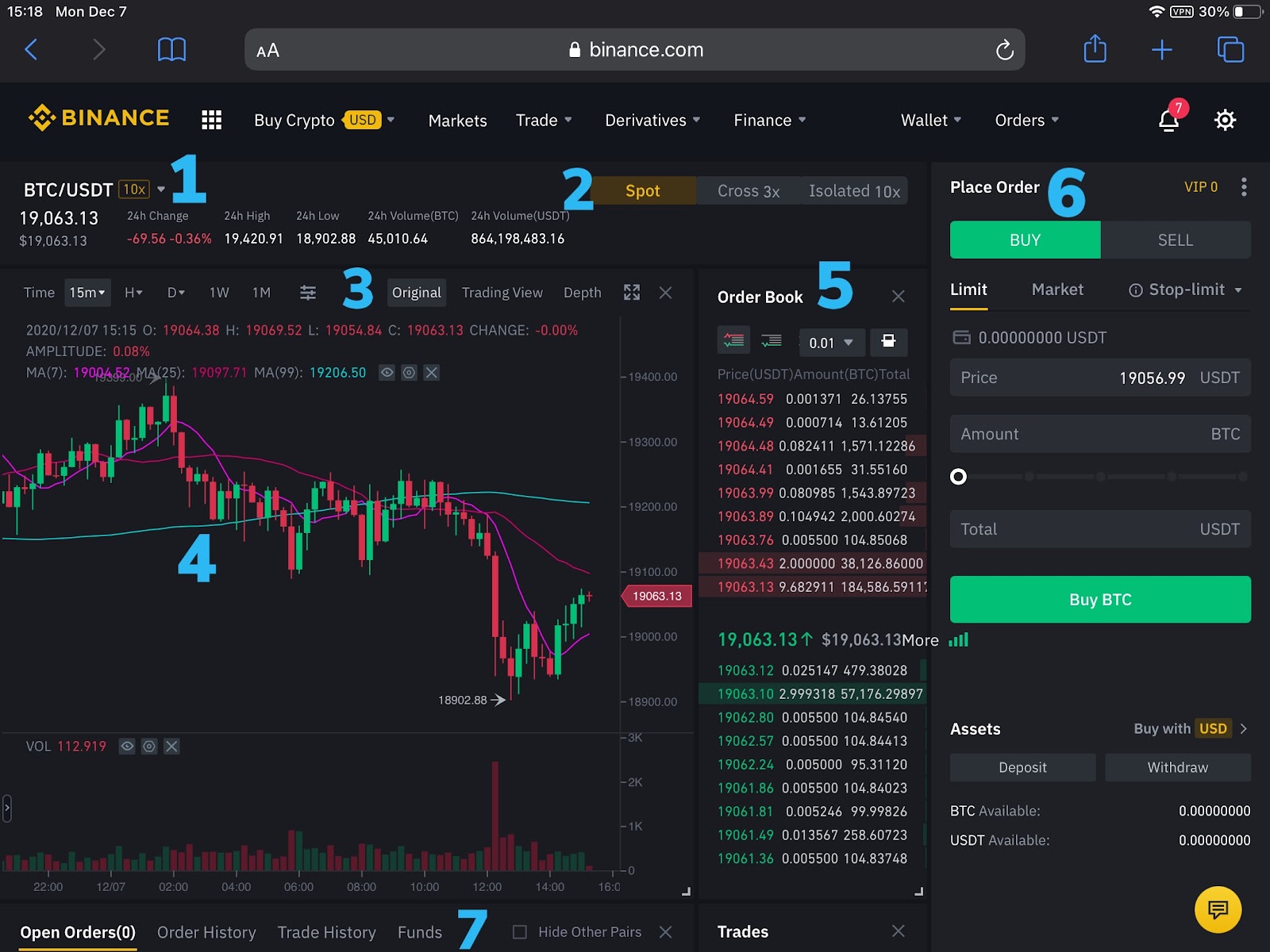Toggle MA indicator visibility eye
This screenshot has height=952, width=1270.
tap(387, 373)
